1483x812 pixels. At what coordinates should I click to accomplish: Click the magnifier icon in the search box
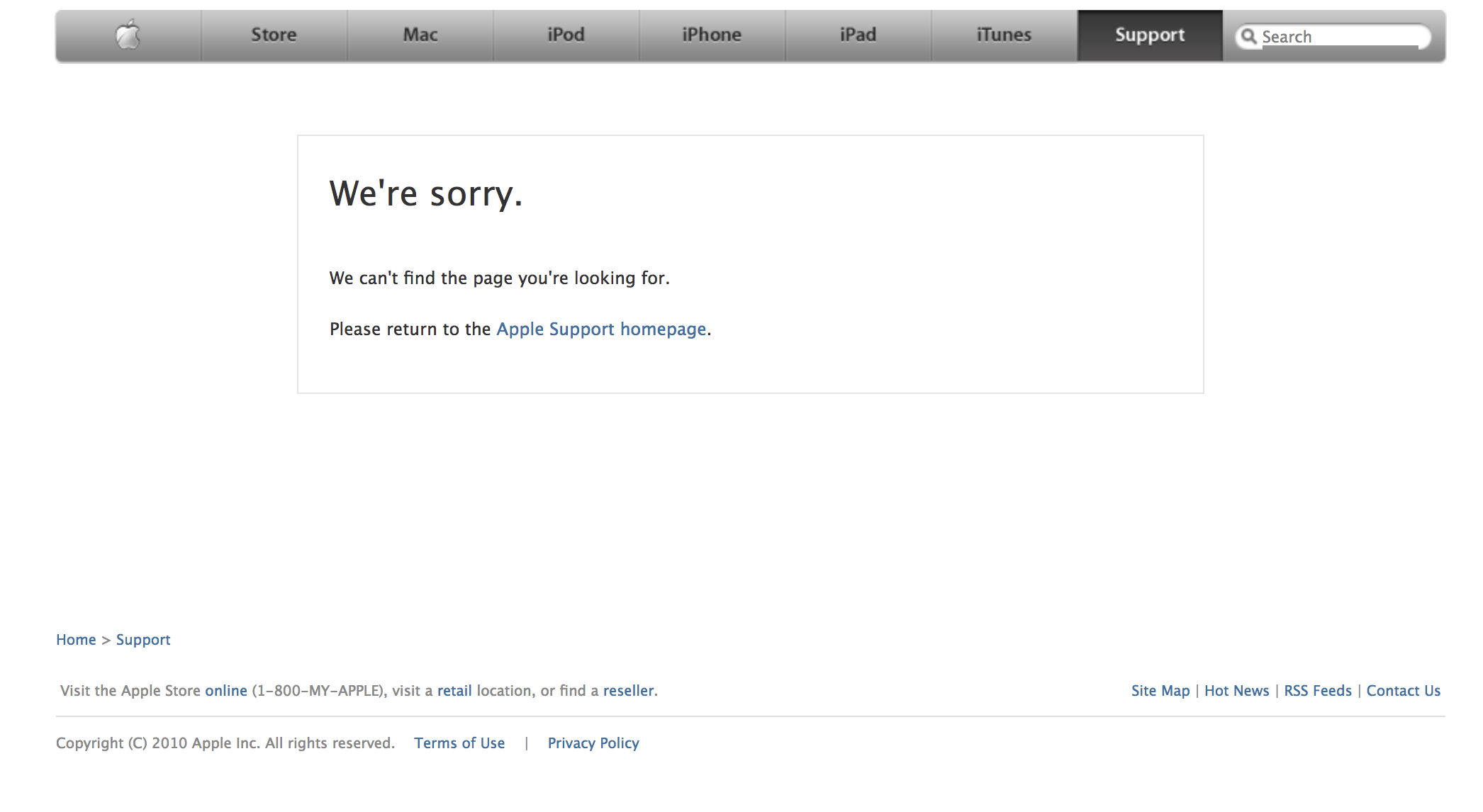[1248, 36]
